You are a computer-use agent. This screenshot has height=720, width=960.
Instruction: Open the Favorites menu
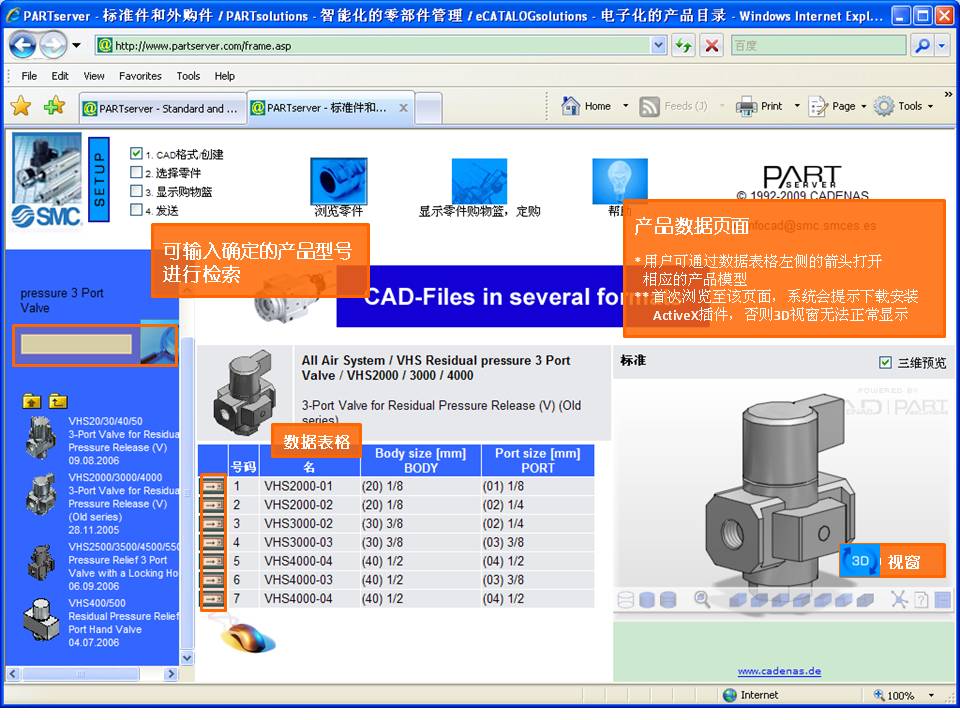pyautogui.click(x=140, y=76)
